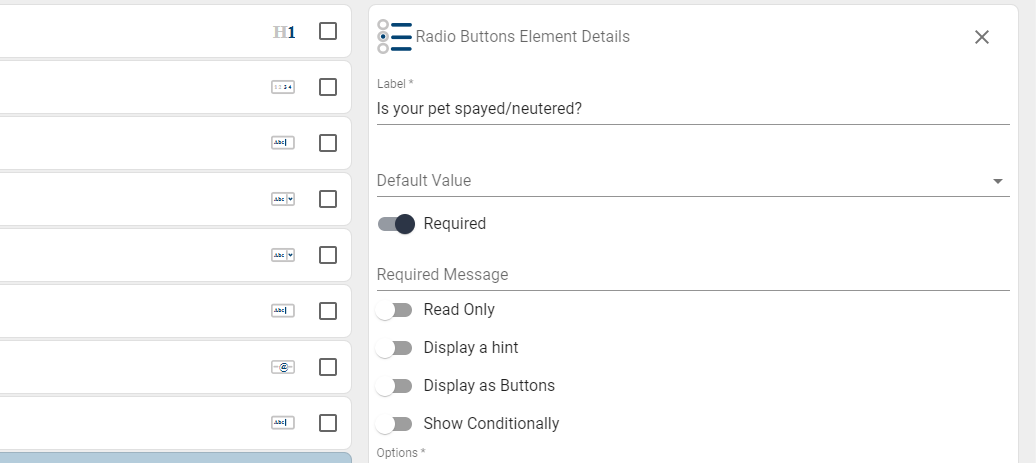The height and width of the screenshot is (463, 1036).
Task: Tick the checkbox beside the H1 heading icon
Action: (x=328, y=31)
